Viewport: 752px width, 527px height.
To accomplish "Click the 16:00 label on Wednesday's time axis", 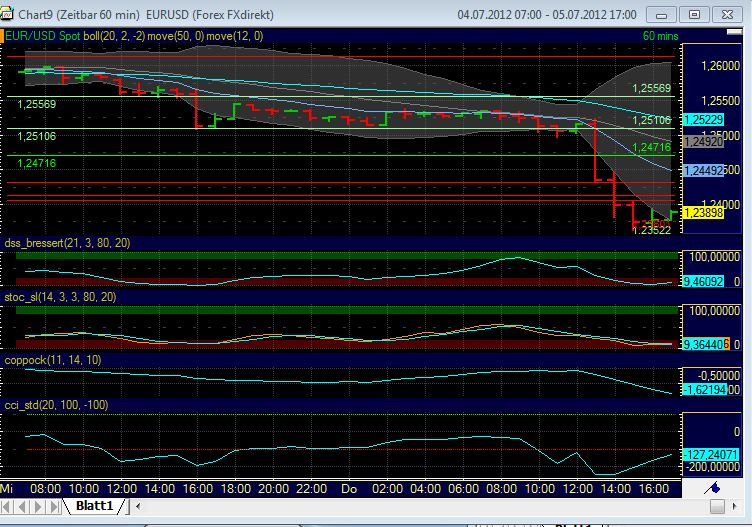I will coord(198,489).
